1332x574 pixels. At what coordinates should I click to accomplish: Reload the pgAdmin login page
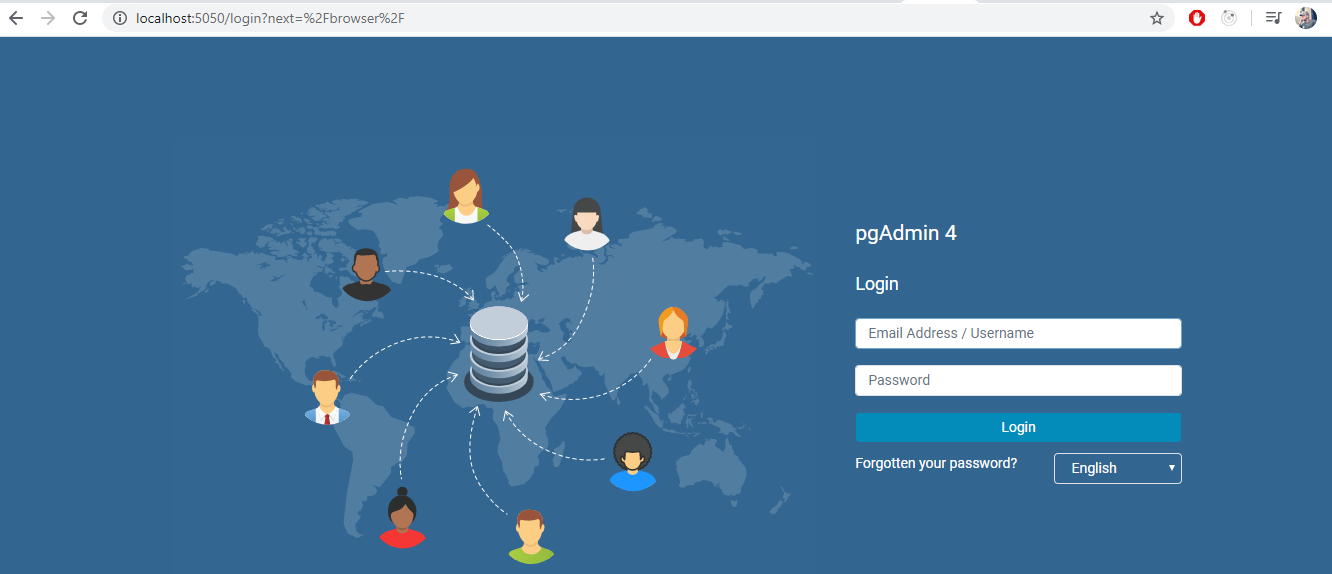point(80,18)
